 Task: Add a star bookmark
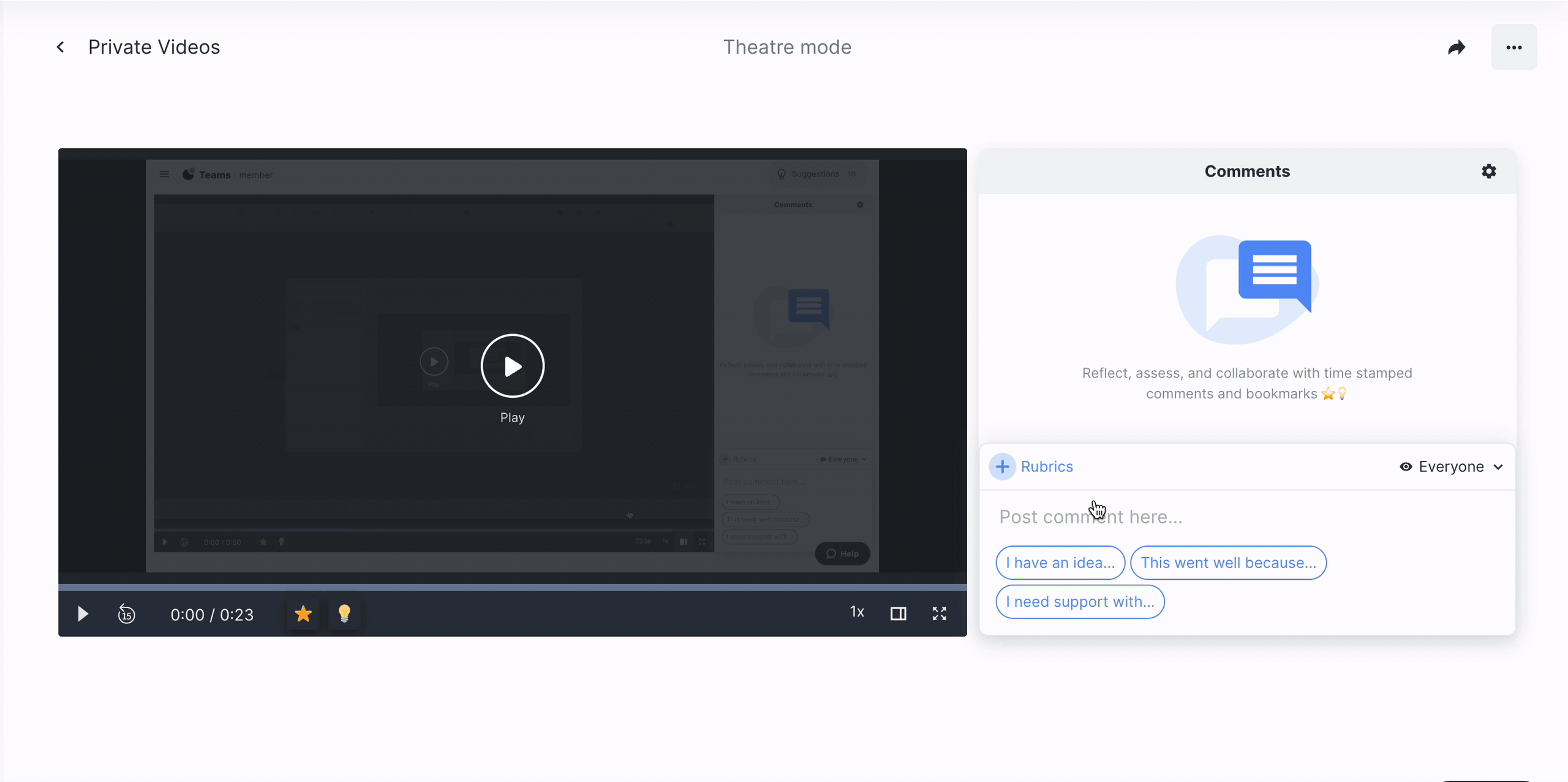[303, 613]
